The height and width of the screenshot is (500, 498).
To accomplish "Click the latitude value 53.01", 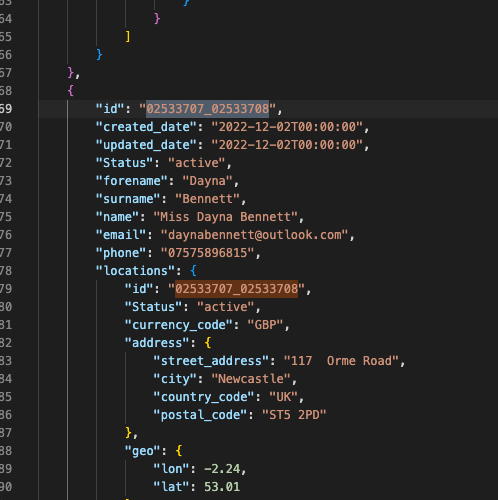I will [x=222, y=487].
